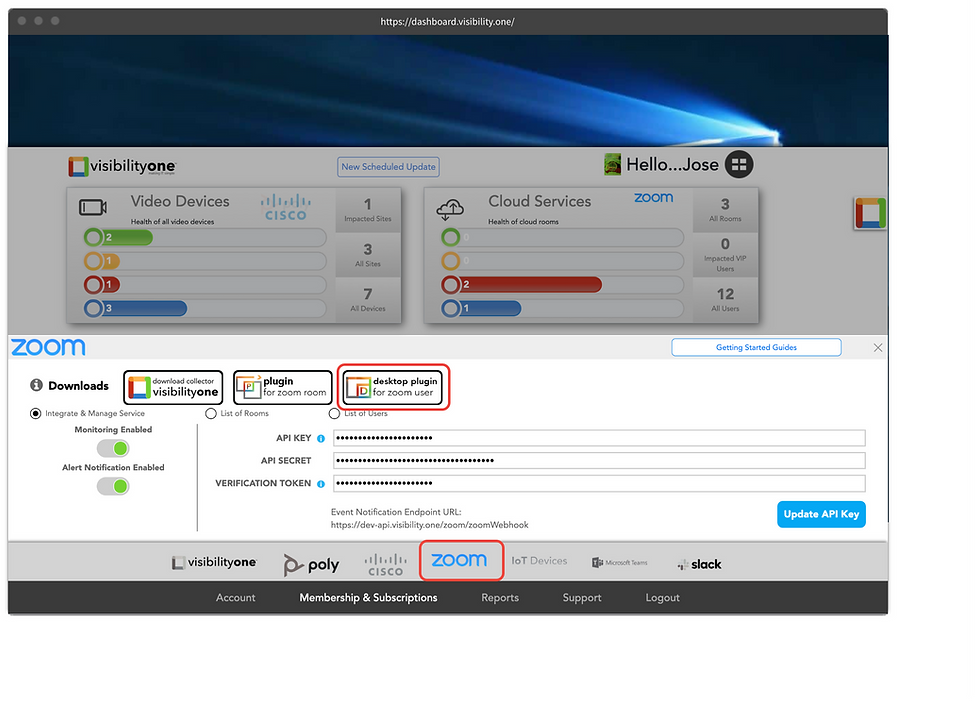Switch to IoT Devices tab

(539, 561)
